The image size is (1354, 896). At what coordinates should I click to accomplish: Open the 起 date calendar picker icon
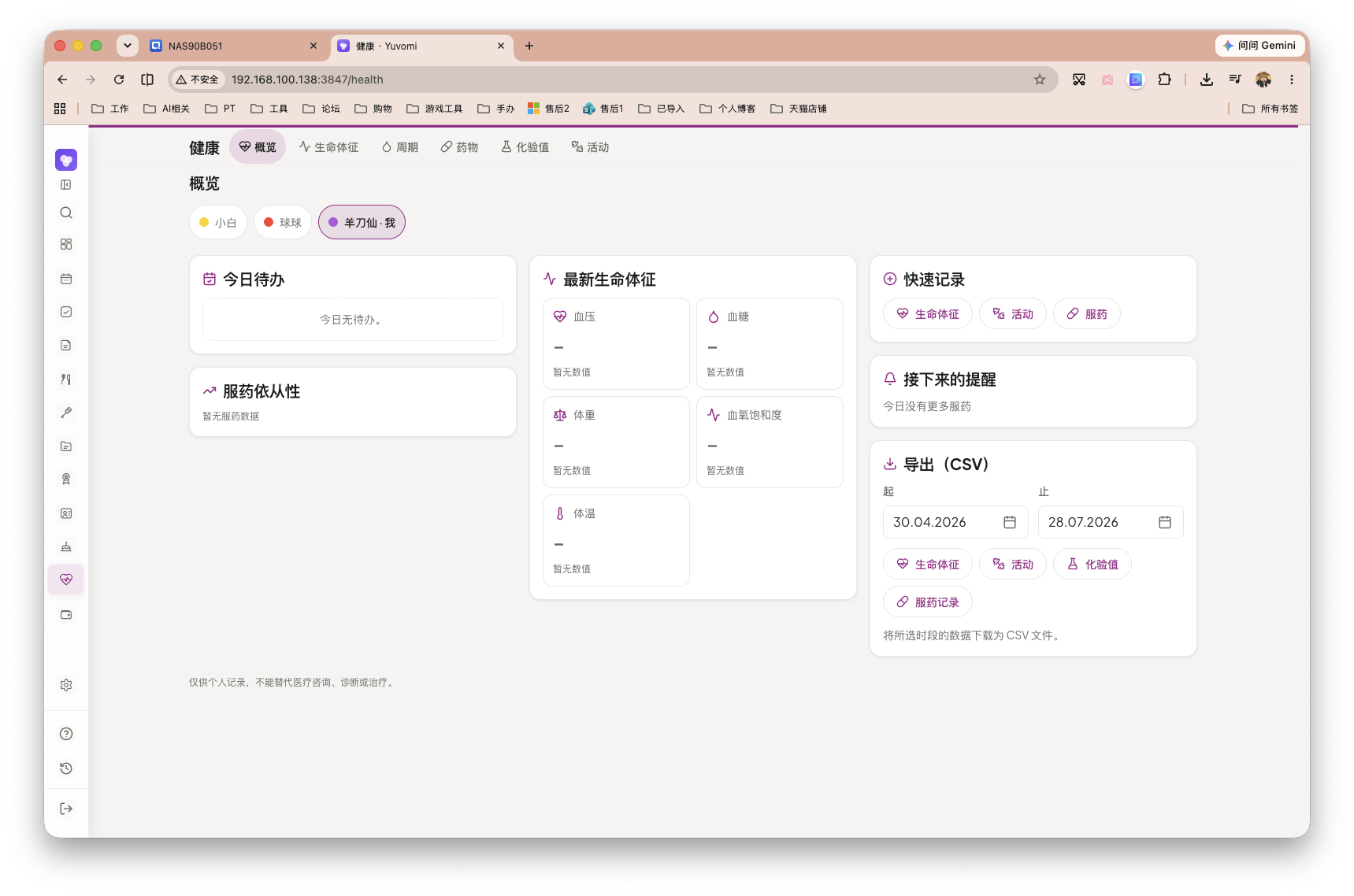coord(1010,522)
